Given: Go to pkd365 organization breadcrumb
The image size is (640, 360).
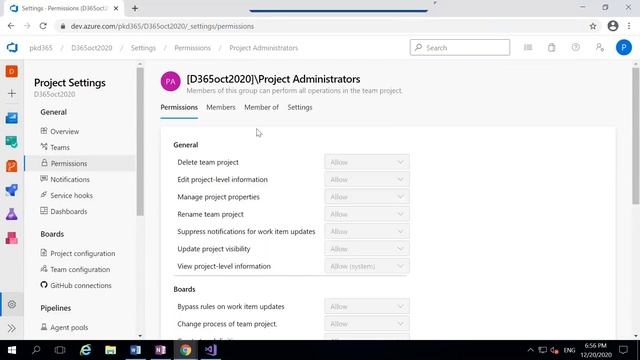Looking at the screenshot, I should [41, 48].
